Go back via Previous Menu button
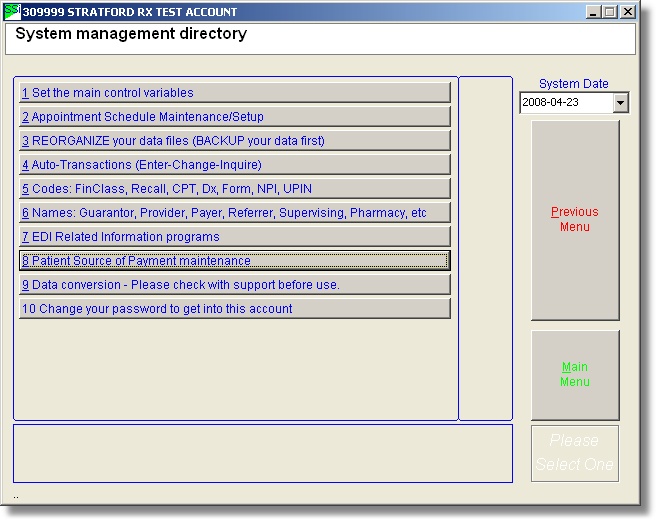The image size is (657, 522). point(575,220)
